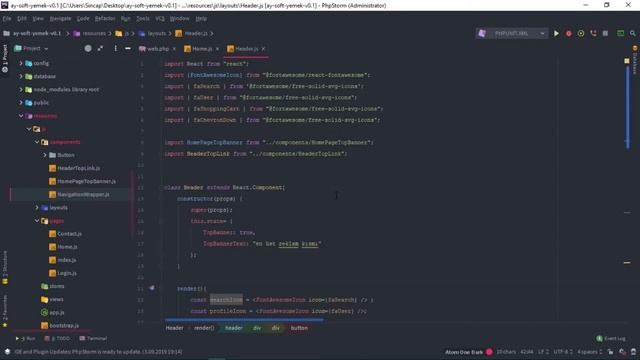Expand the node_modules folder

(21, 89)
